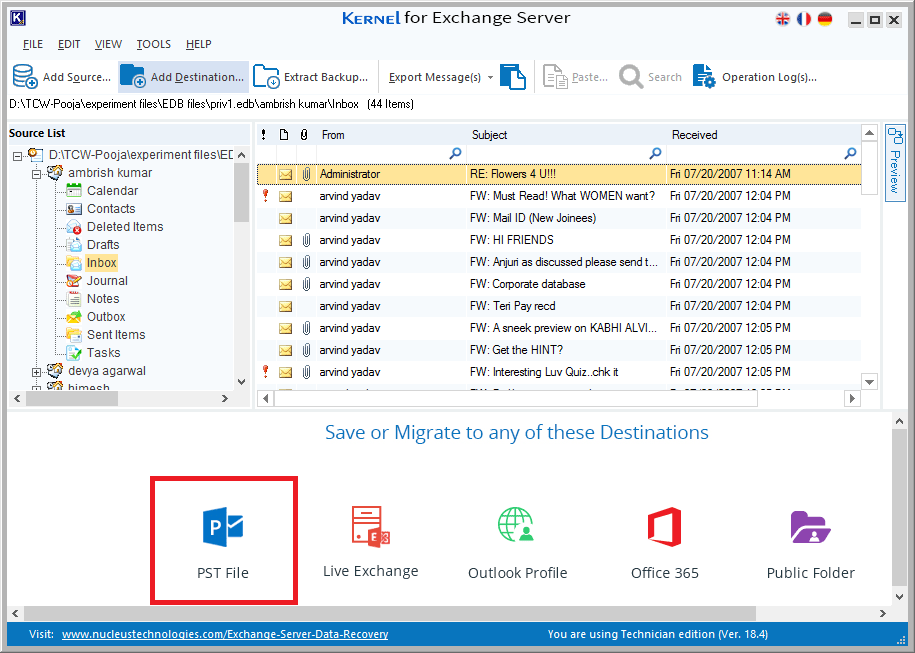Click the Add Source database icon

25,76
